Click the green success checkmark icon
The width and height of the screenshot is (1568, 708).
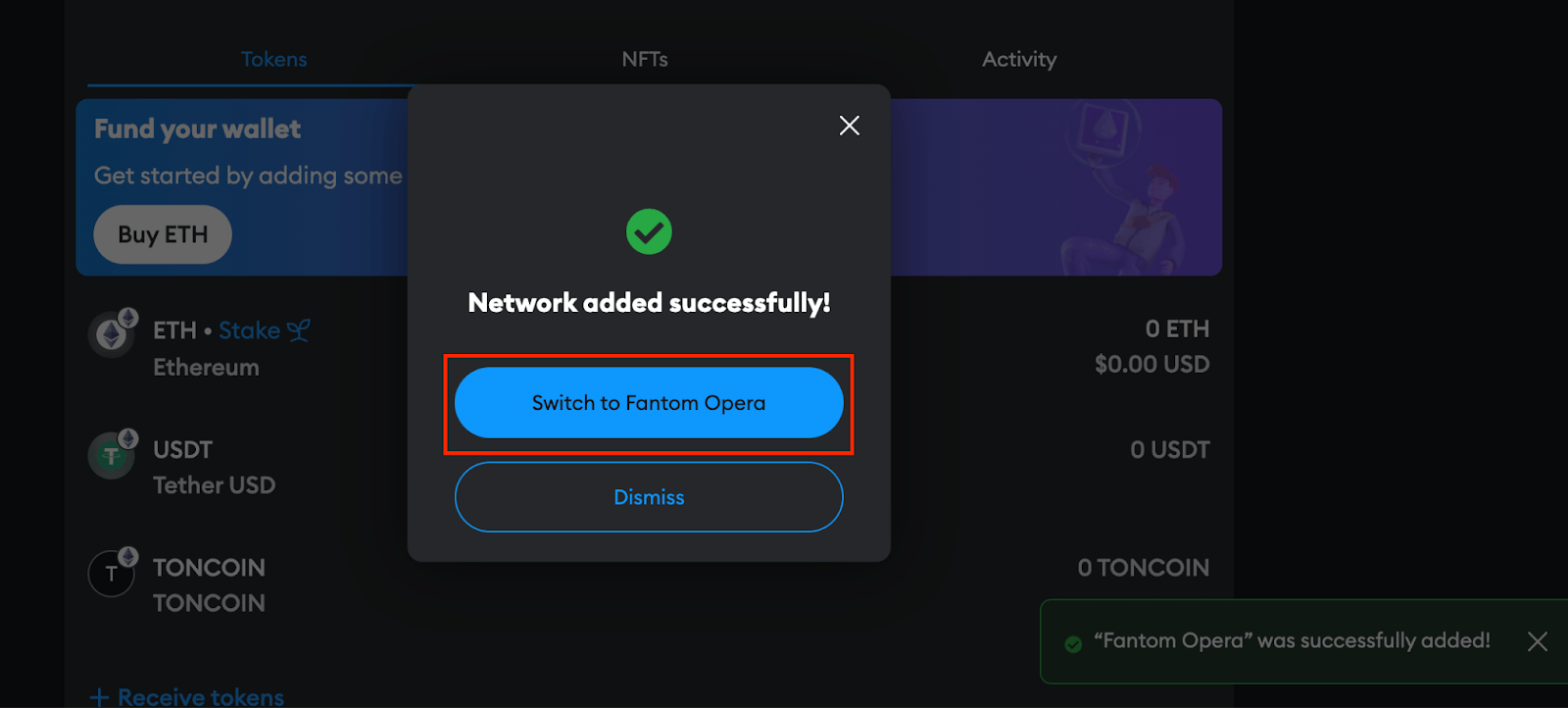[x=649, y=232]
